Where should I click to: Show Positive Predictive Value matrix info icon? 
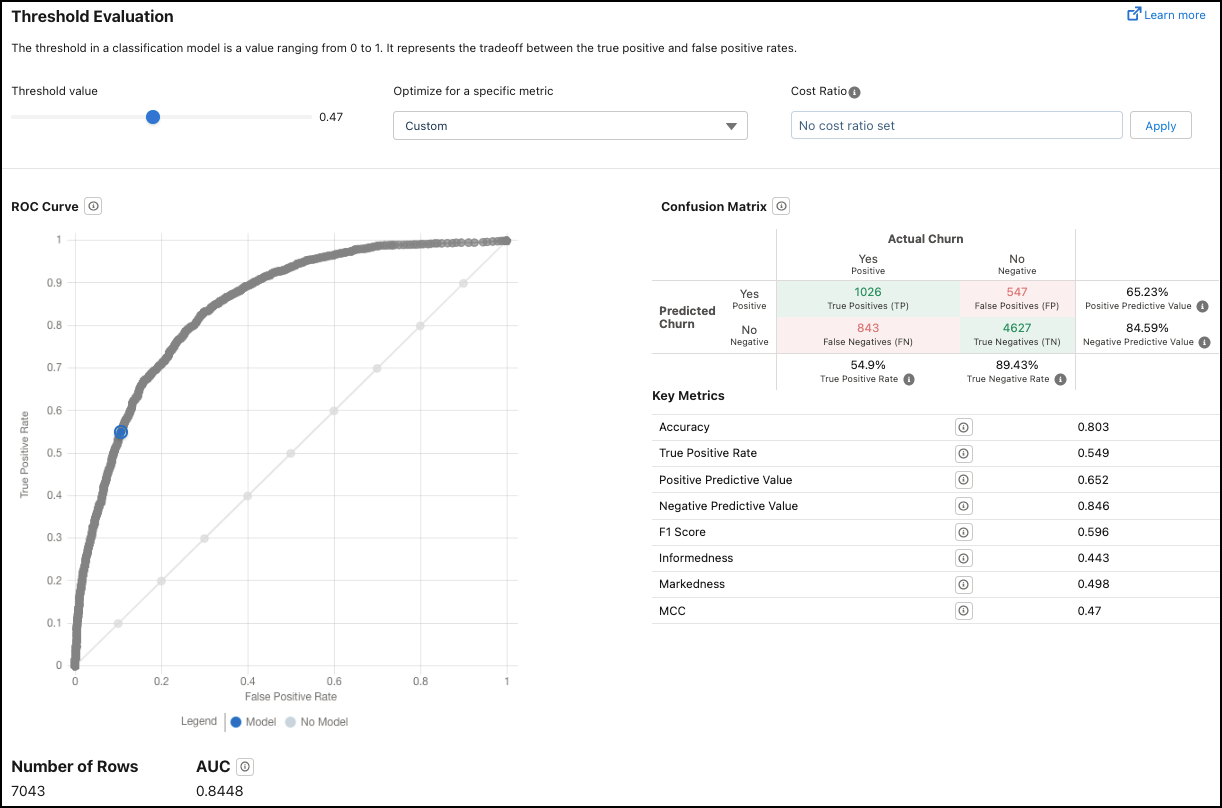[x=1202, y=307]
